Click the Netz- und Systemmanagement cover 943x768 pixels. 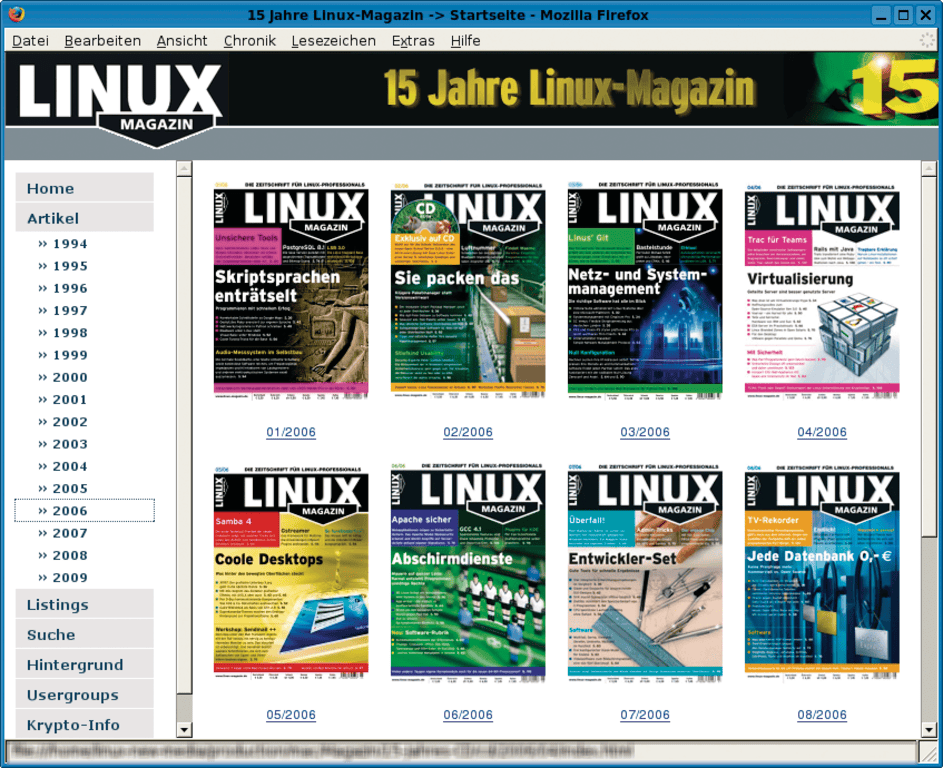click(x=645, y=290)
